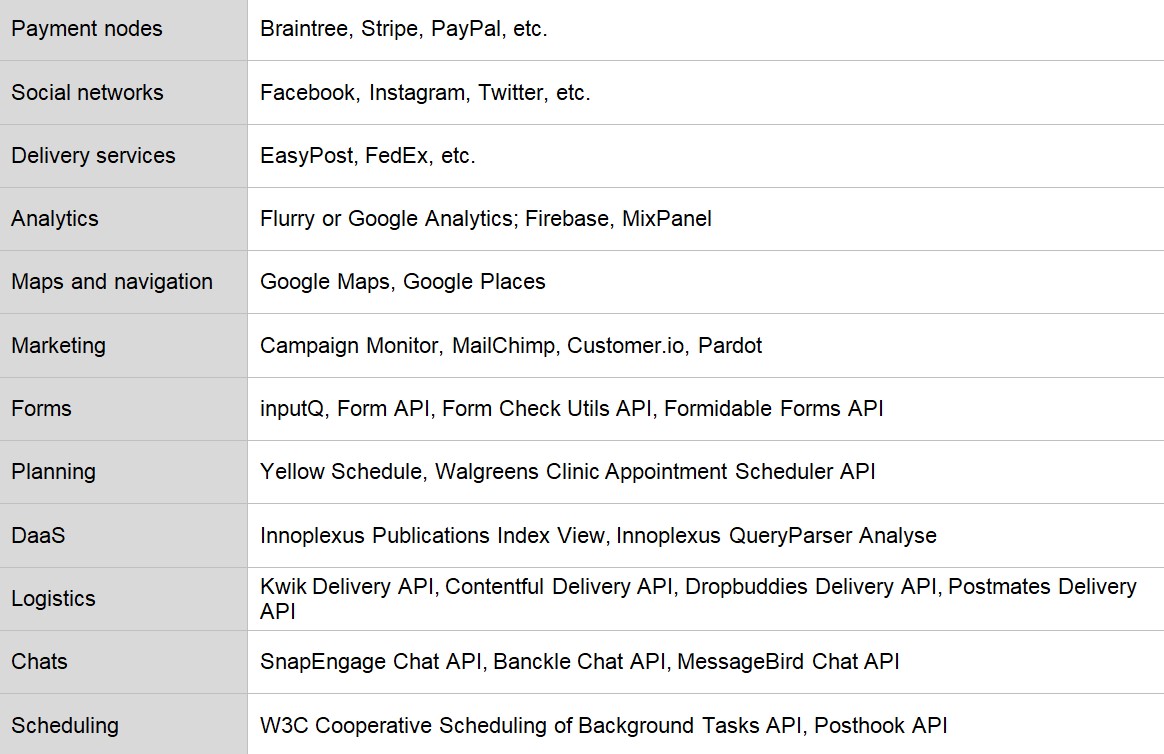
Task: Select the Campaign Monitor, MailChimp cell
Action: click(510, 345)
